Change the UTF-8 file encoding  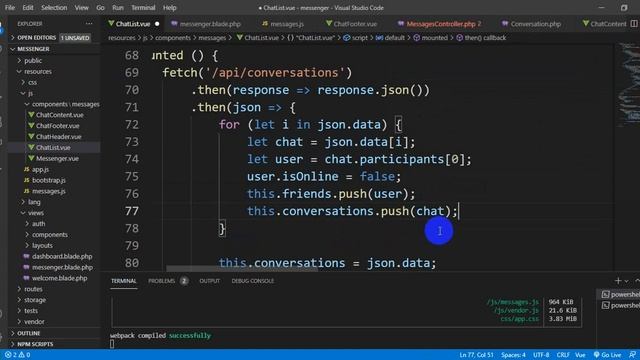pyautogui.click(x=541, y=355)
